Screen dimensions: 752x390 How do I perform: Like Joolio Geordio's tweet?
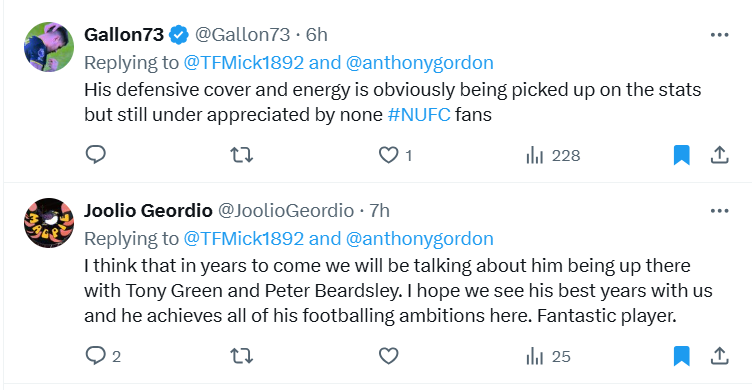tap(388, 356)
